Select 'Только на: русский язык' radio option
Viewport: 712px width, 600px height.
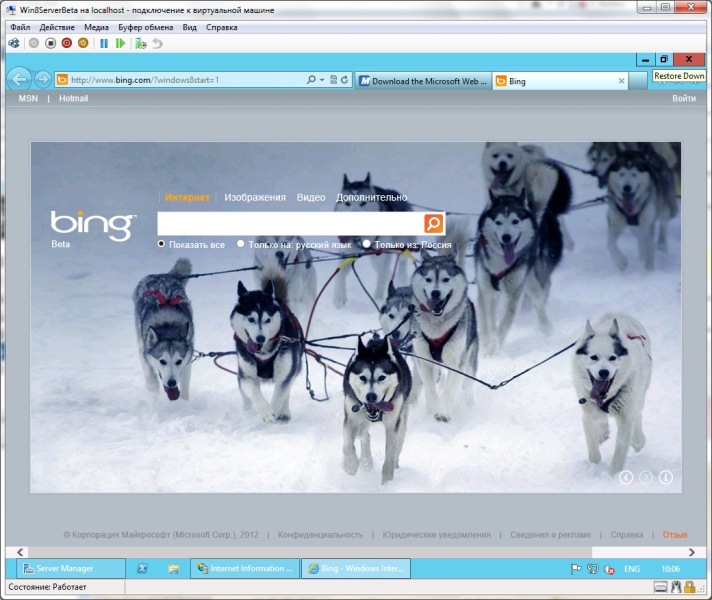241,244
